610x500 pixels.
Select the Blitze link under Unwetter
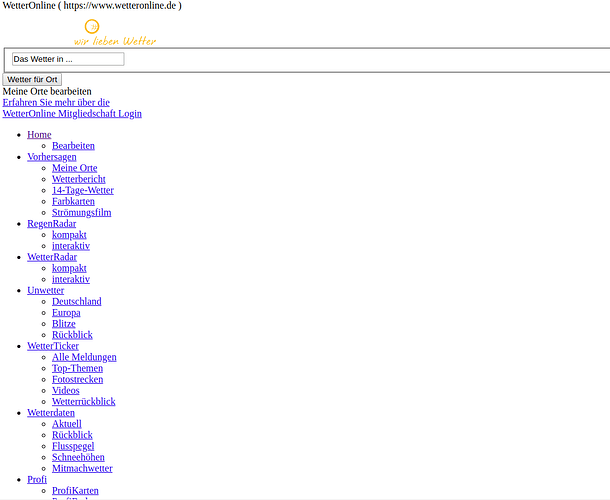tap(63, 324)
